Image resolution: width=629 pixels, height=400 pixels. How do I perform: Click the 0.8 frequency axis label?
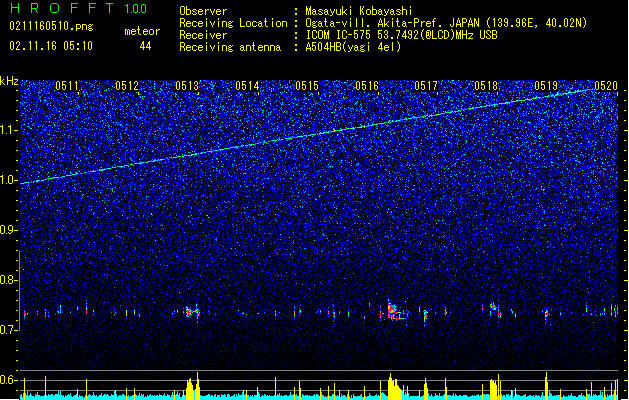[x=9, y=280]
